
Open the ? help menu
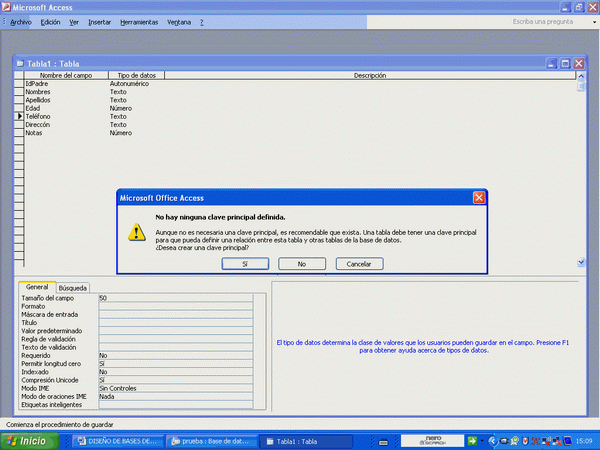(202, 22)
